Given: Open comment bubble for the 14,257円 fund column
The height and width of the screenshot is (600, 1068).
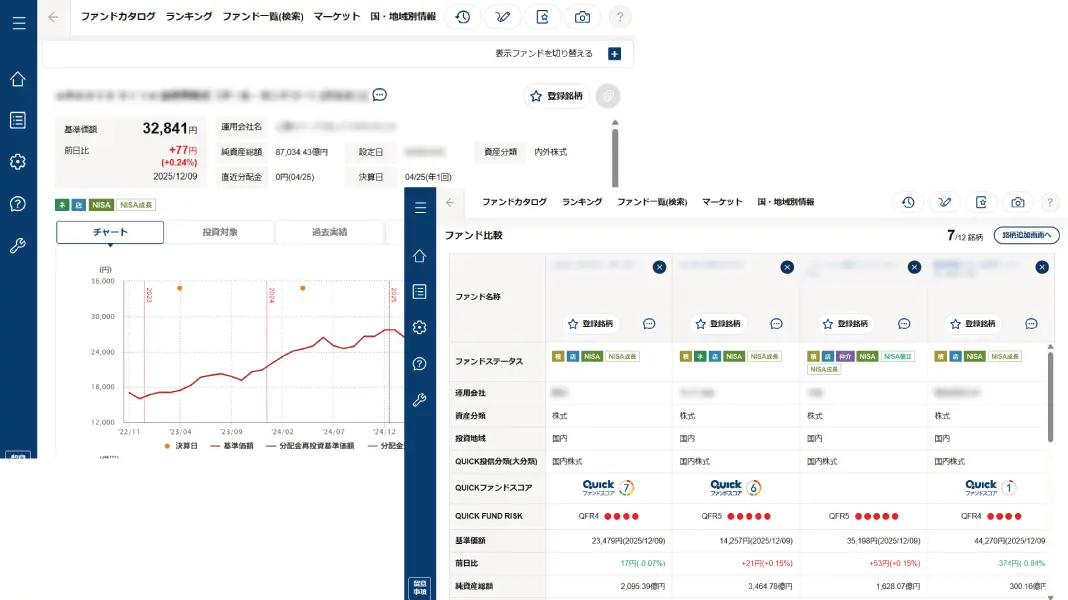Looking at the screenshot, I should 776,324.
